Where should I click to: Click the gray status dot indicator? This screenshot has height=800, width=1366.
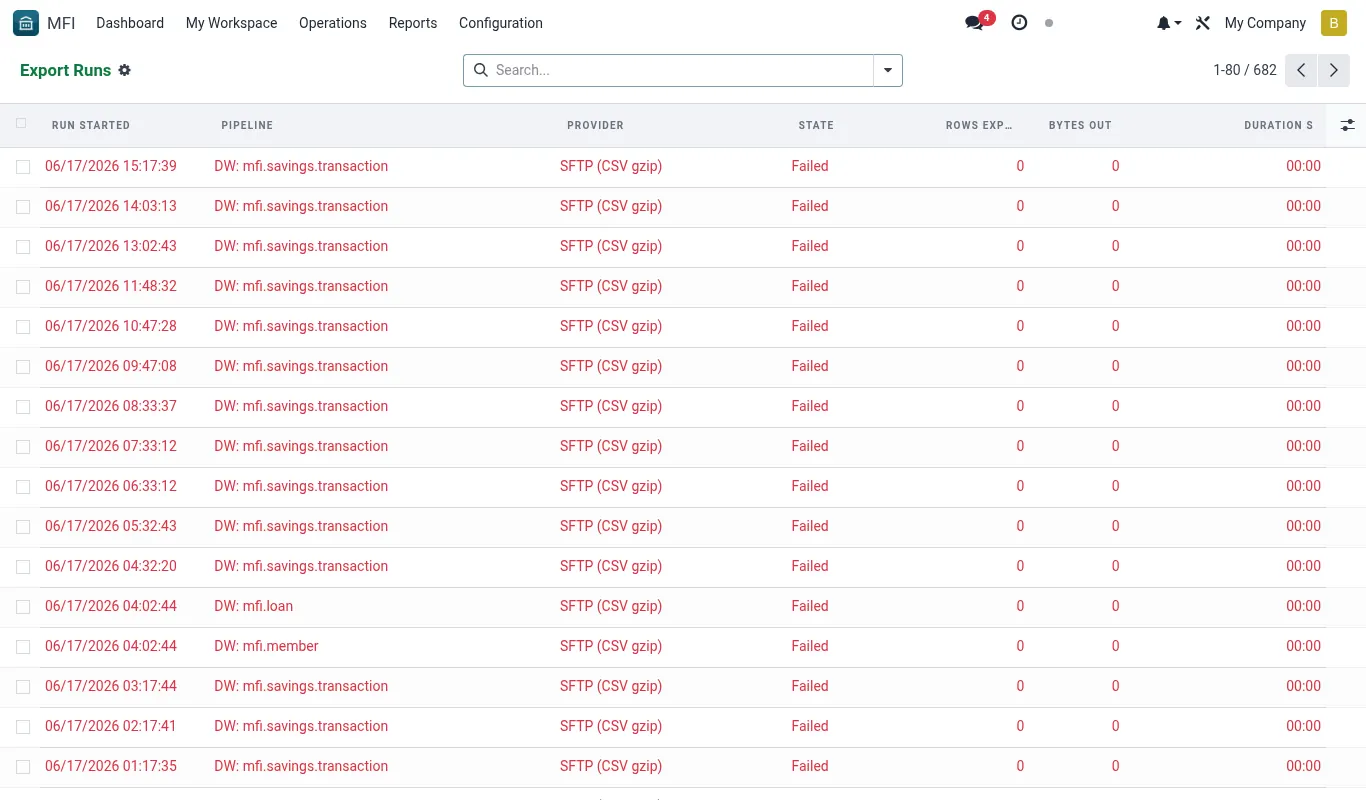pos(1049,23)
